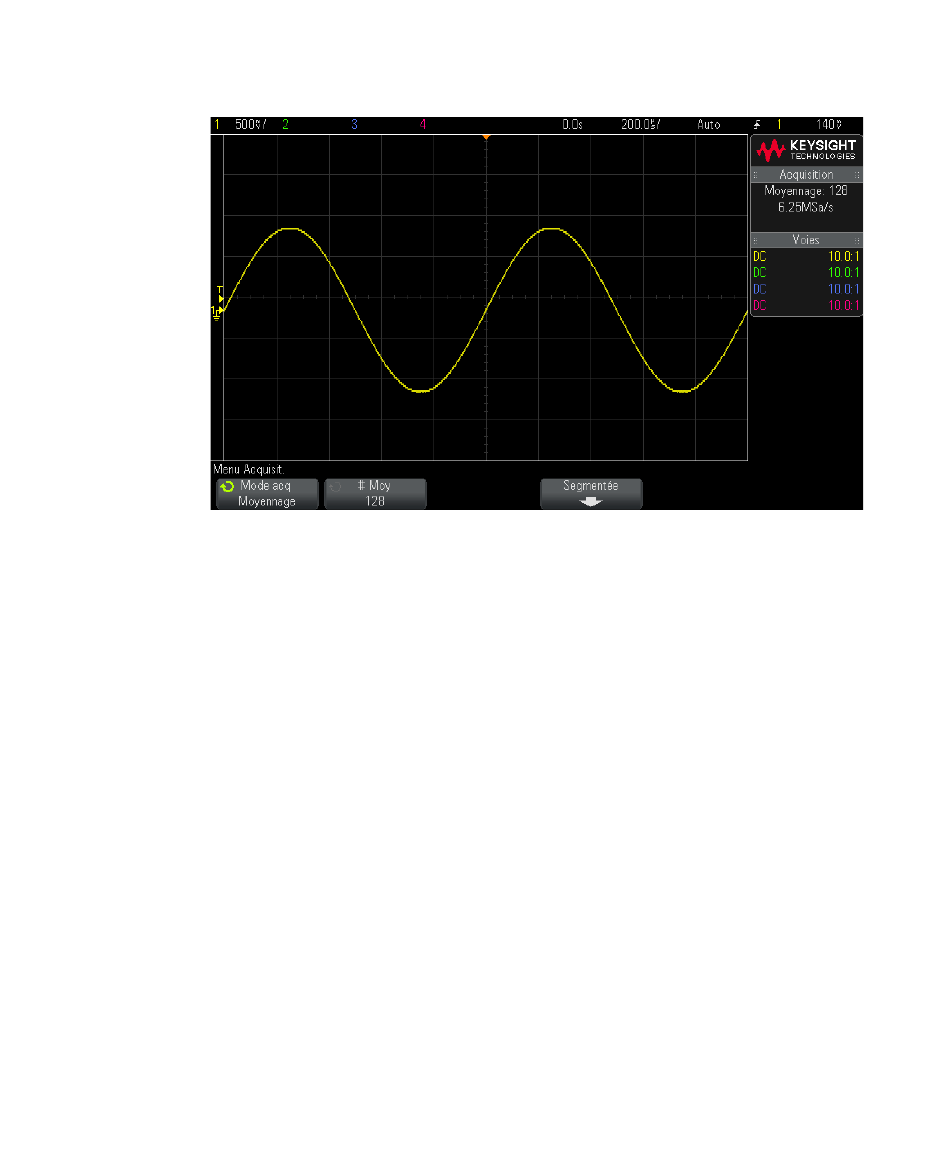Open the Mode acq Moyennage softkey

pyautogui.click(x=267, y=493)
